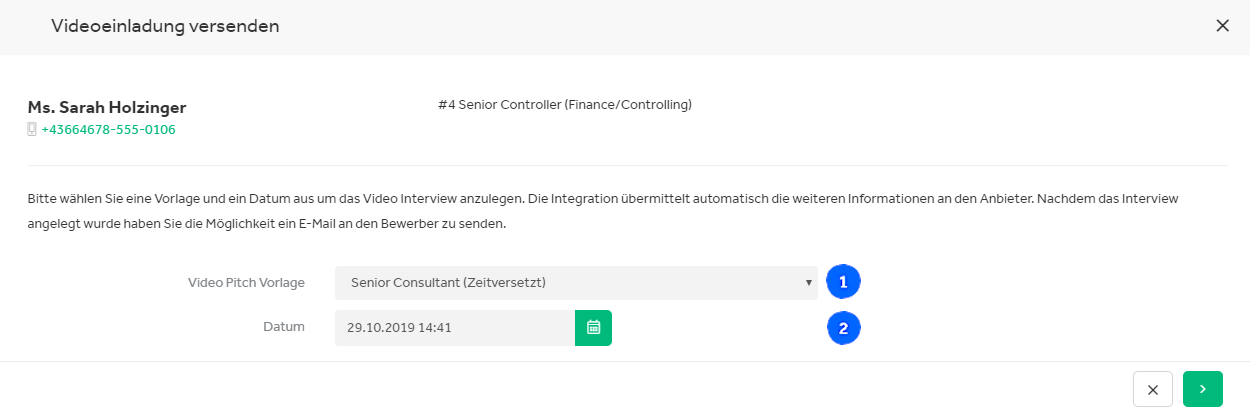Viewport: 1250px width, 417px height.
Task: Select the applicant name Ms. Sarah Holzinger
Action: [x=107, y=107]
